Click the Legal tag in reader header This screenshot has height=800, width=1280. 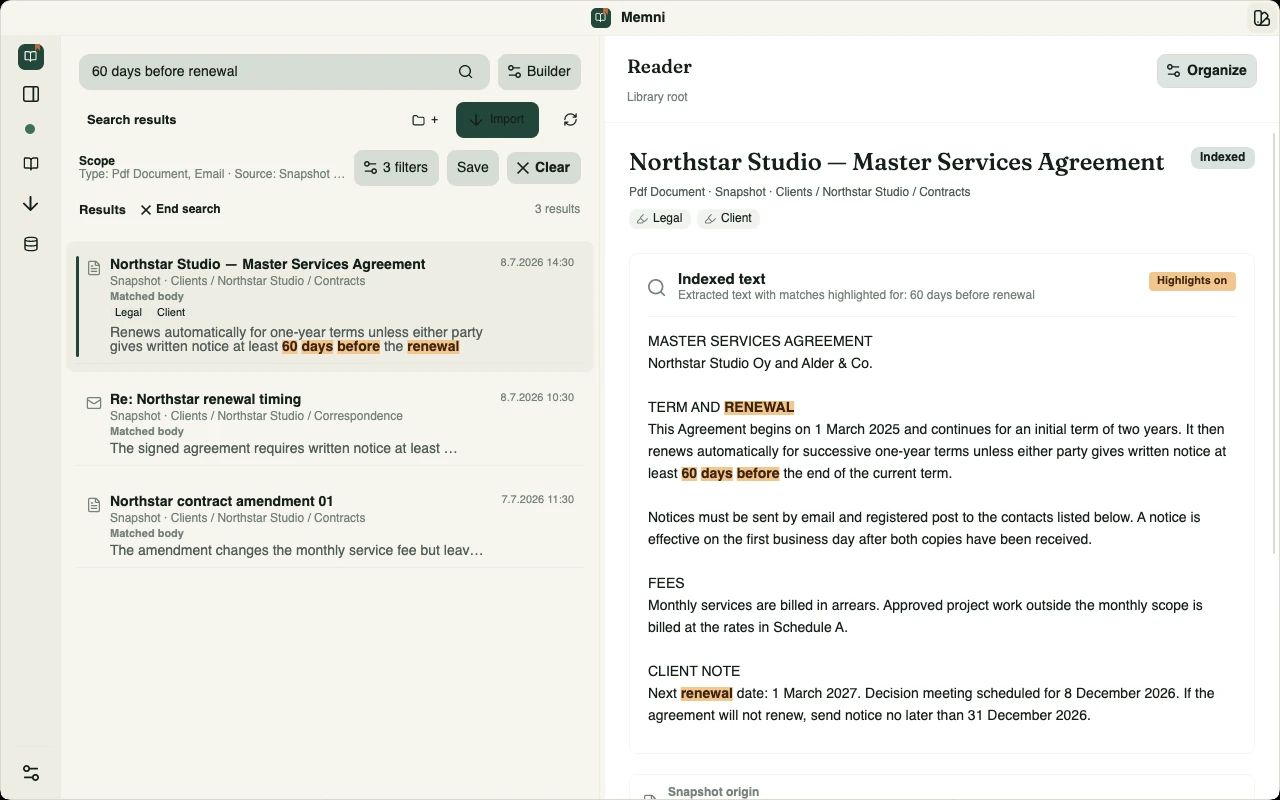coord(660,218)
